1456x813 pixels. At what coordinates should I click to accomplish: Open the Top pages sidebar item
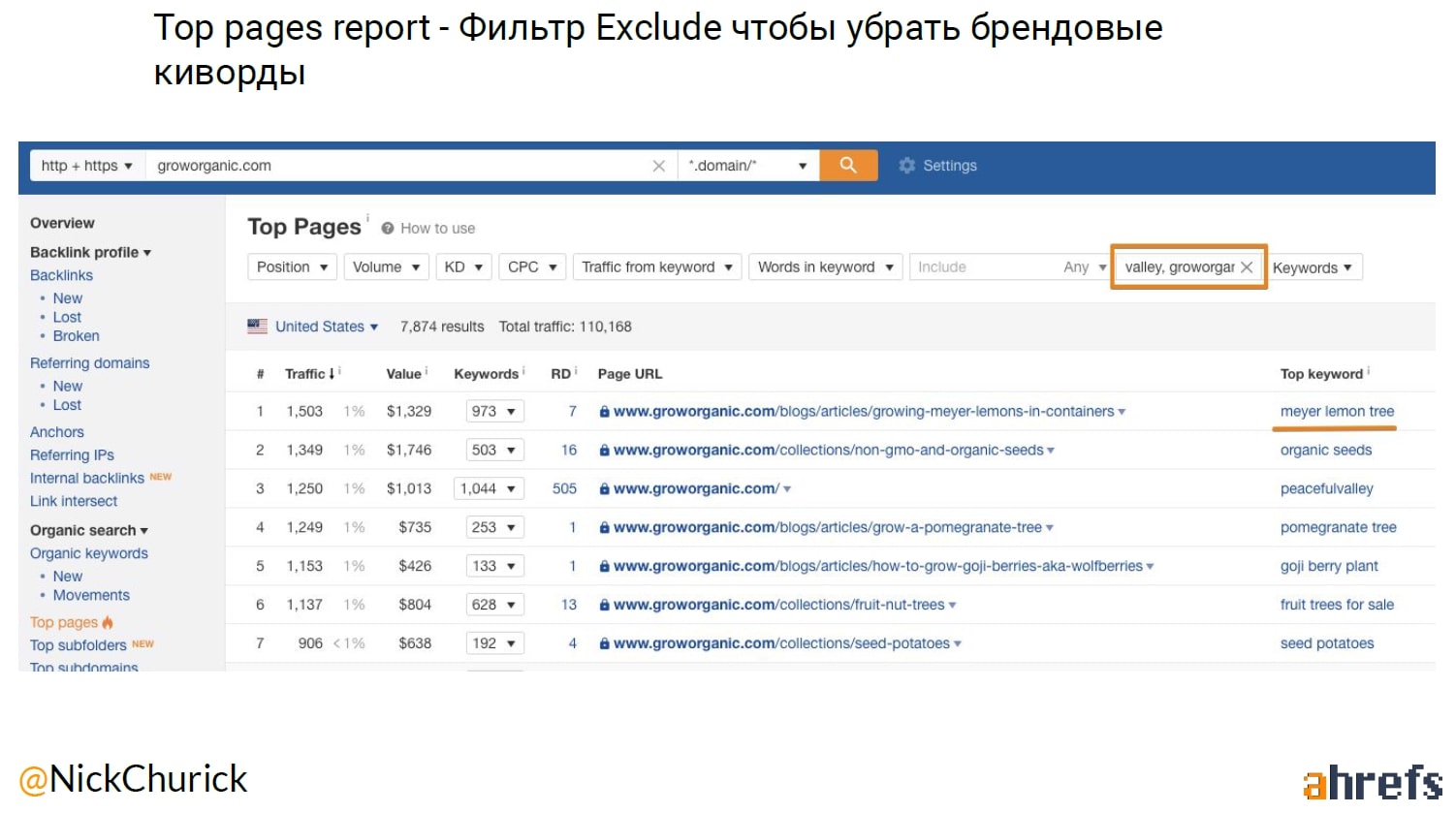pos(64,622)
